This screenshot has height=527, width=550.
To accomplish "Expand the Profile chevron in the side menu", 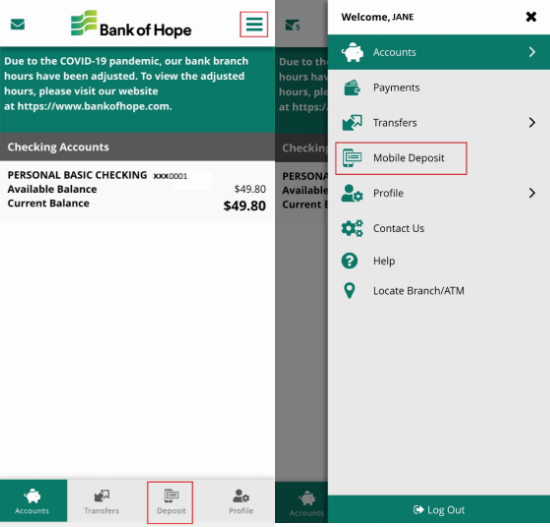I will [532, 193].
